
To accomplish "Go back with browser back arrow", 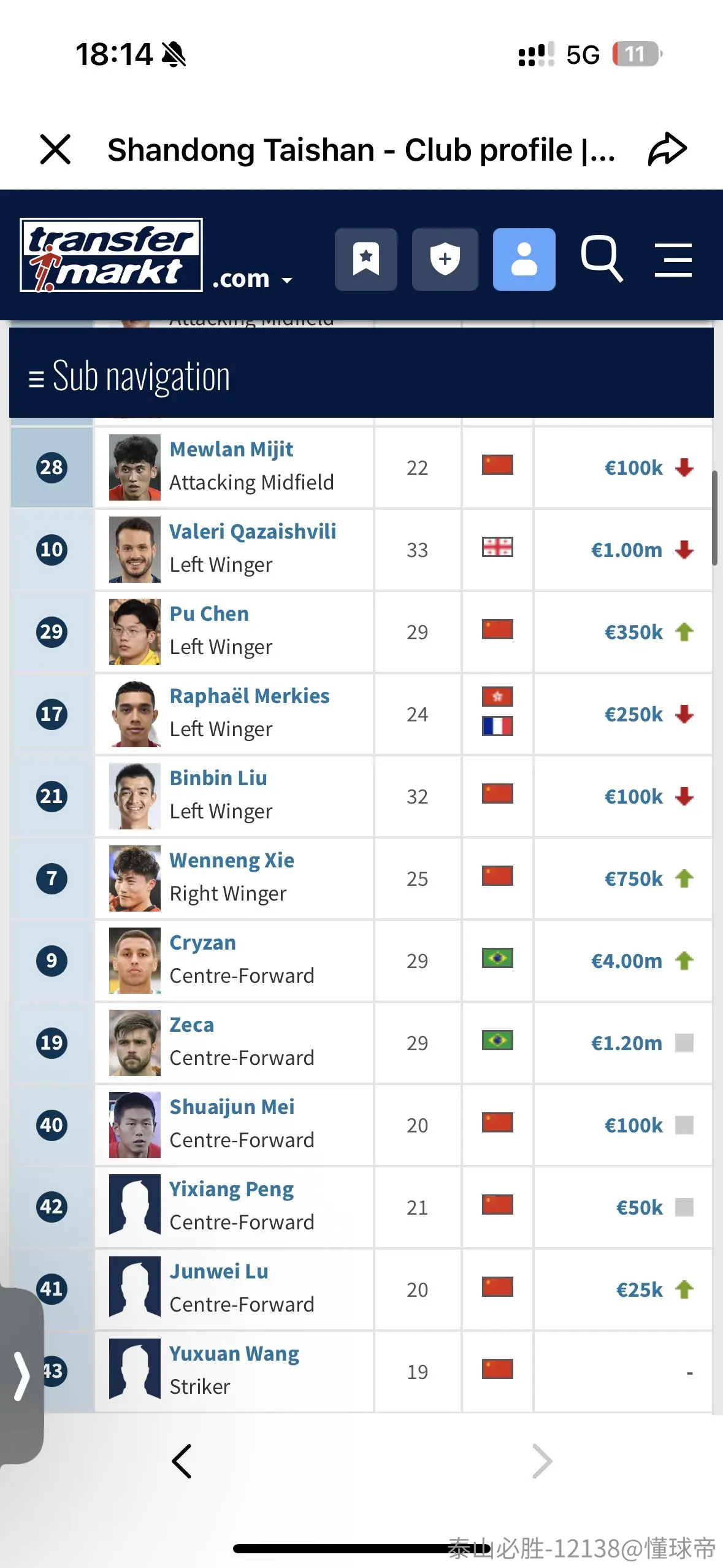I will click(x=182, y=1461).
